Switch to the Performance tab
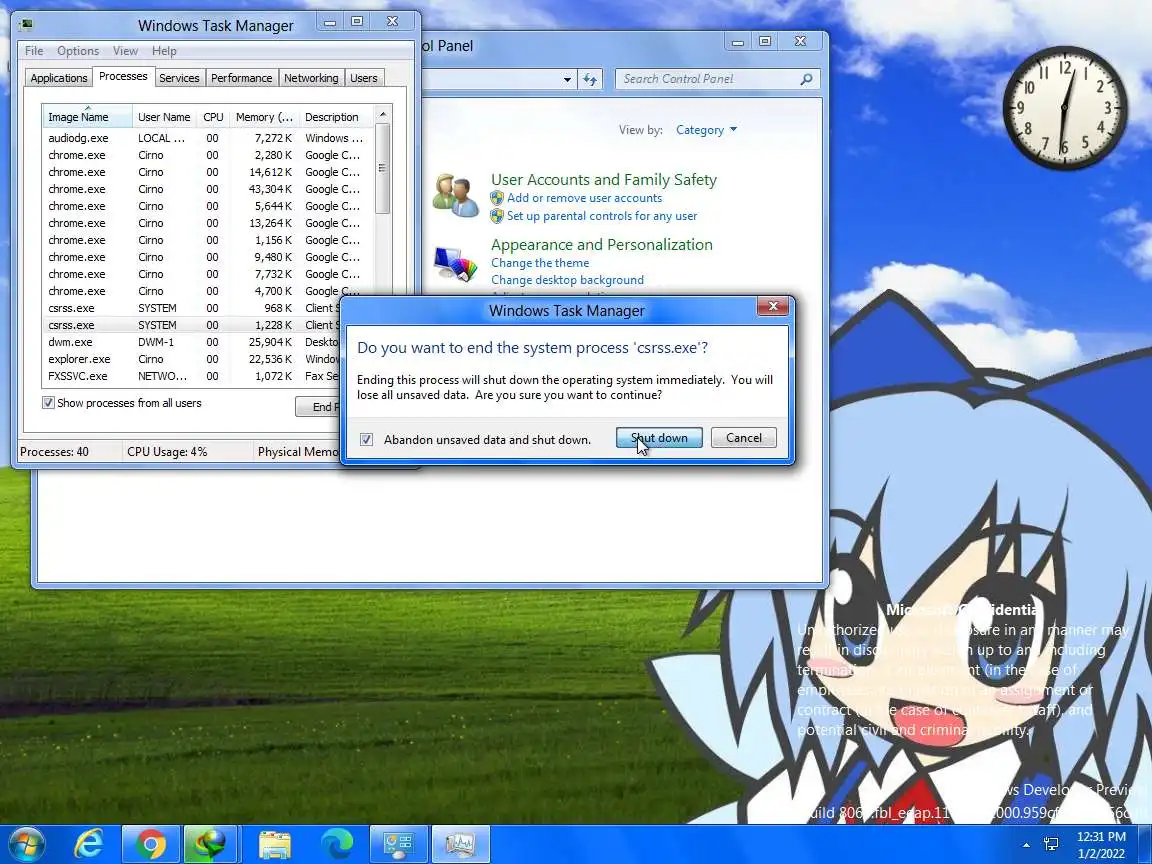1152x864 pixels. [241, 78]
